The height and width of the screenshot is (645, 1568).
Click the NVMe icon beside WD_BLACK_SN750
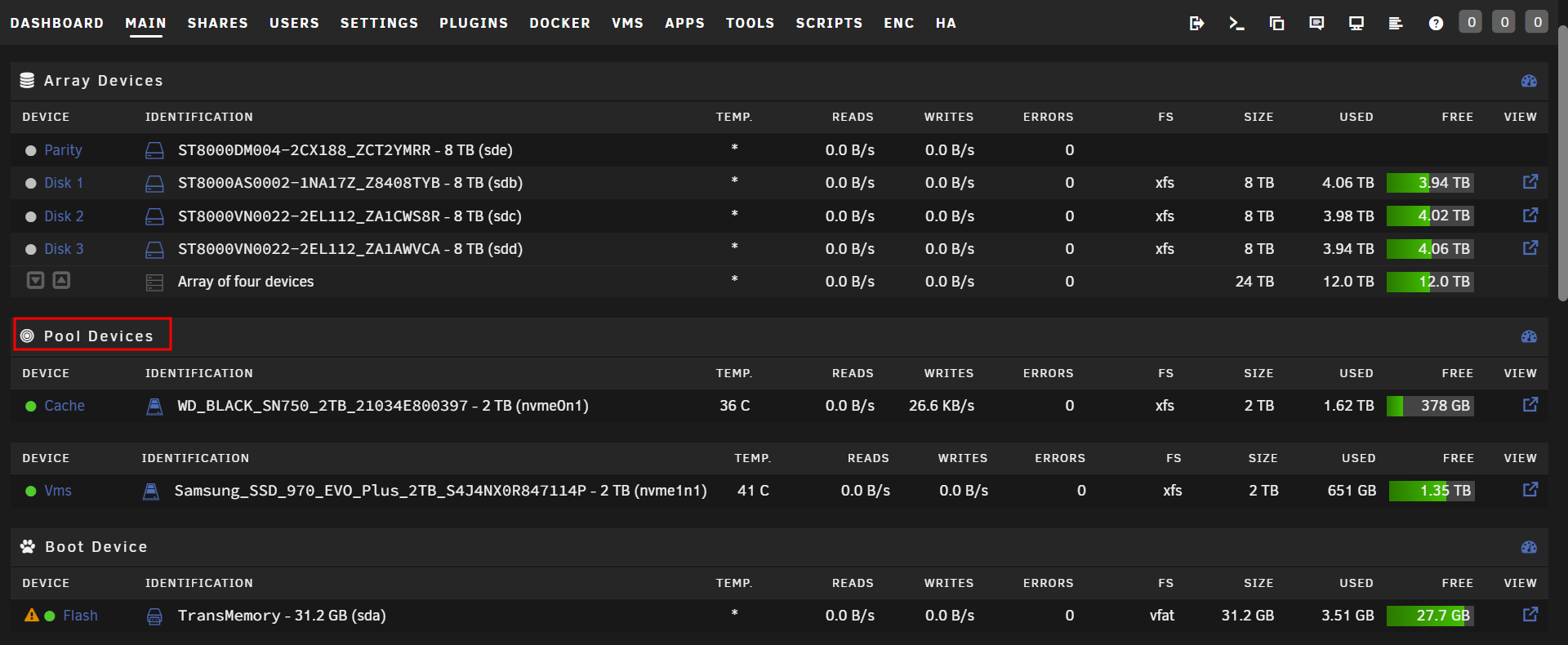tap(154, 406)
